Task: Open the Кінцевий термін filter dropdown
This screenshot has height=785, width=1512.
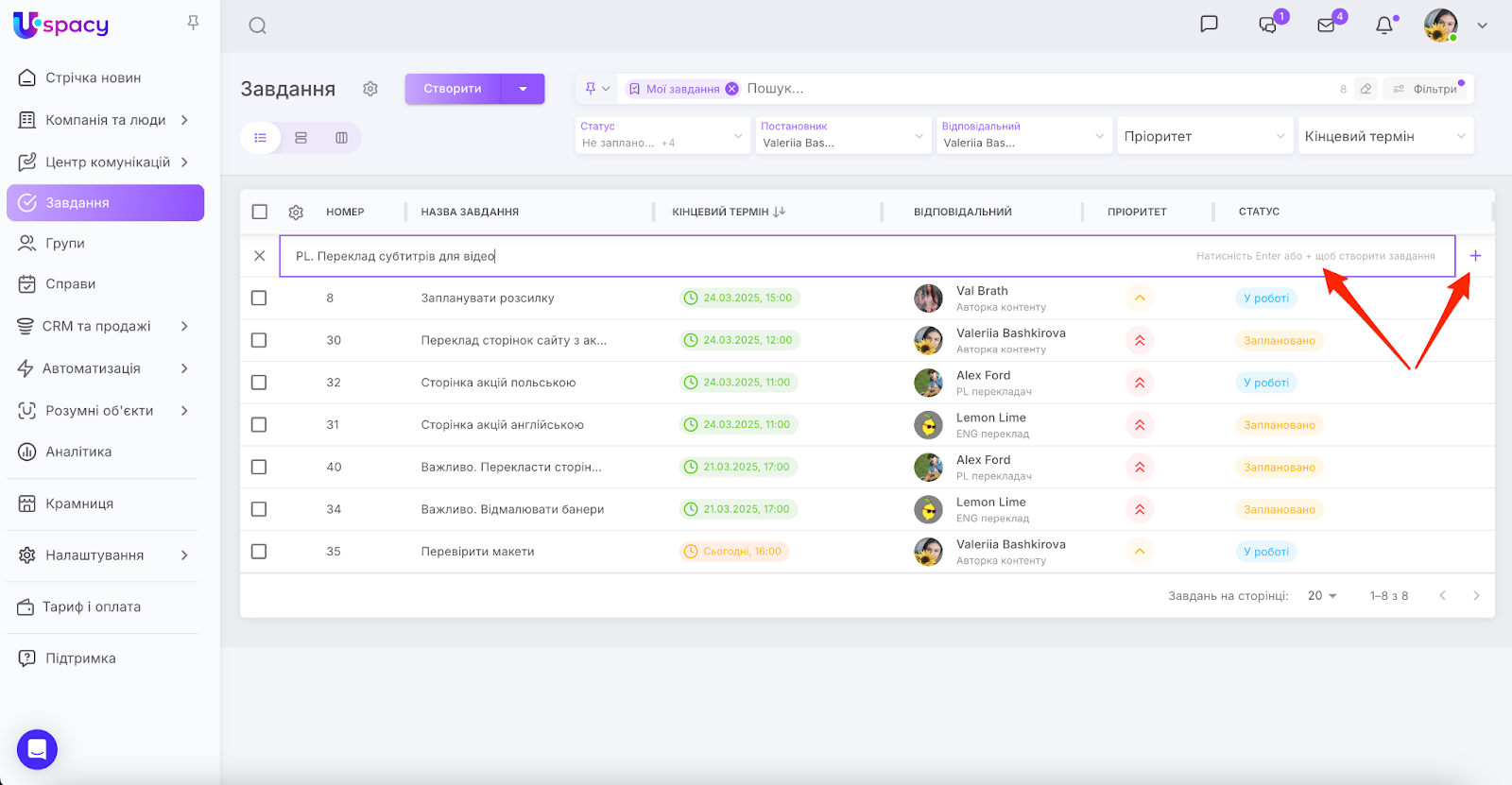Action: coord(1384,136)
